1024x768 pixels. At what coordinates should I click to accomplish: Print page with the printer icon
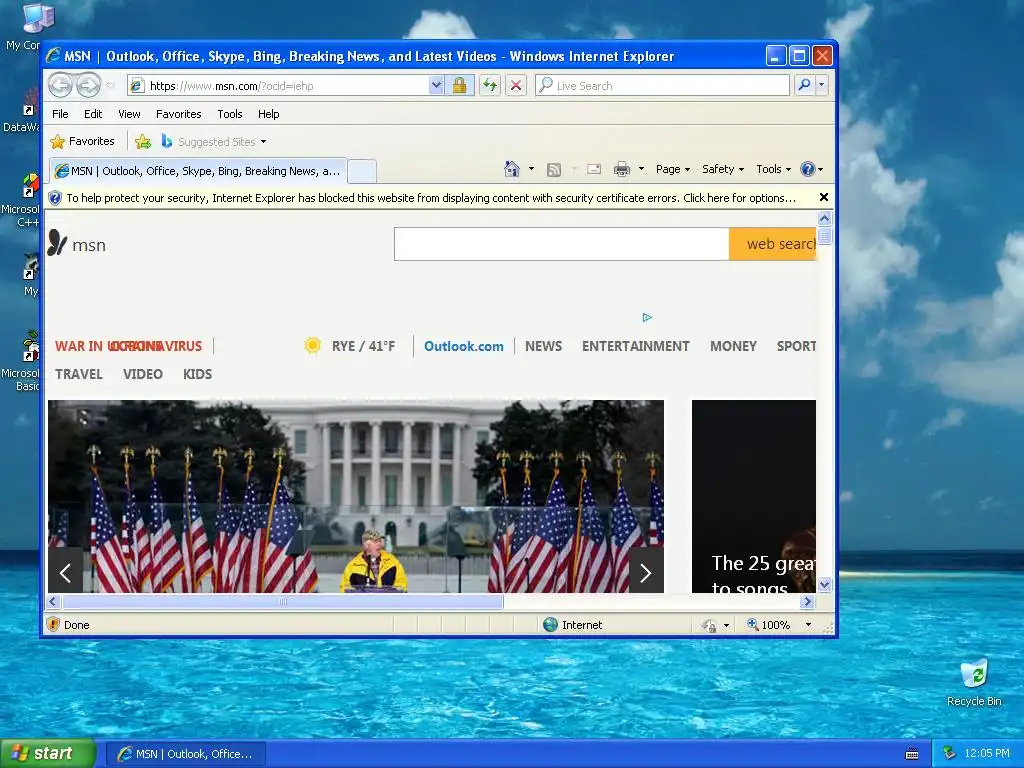pos(622,169)
